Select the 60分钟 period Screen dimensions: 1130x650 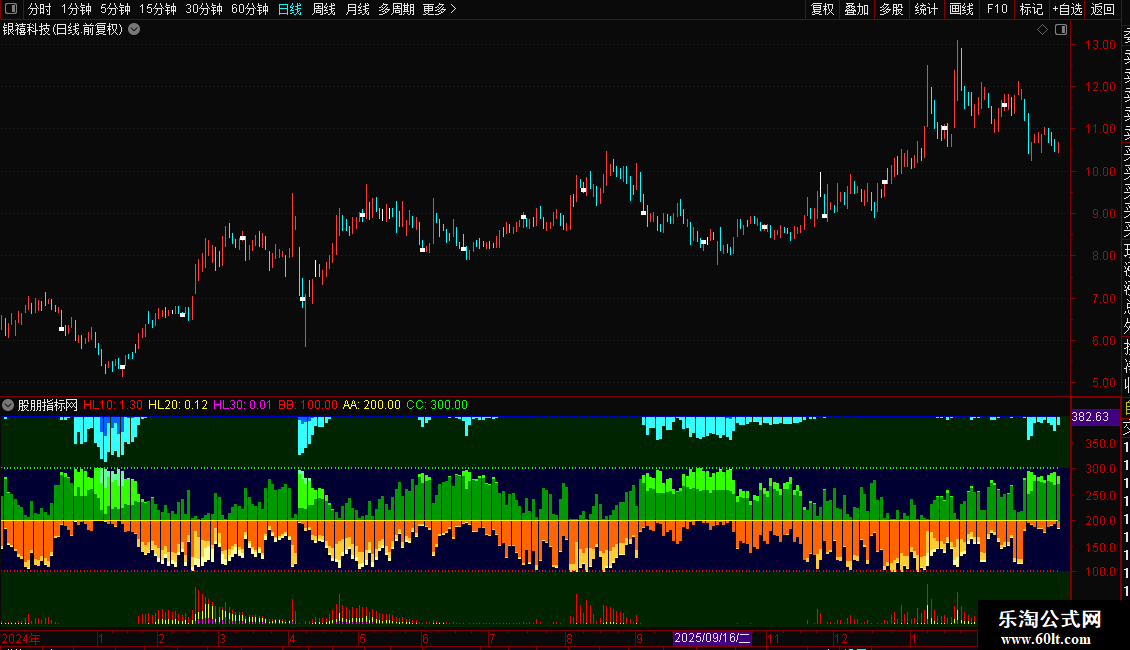coord(249,9)
